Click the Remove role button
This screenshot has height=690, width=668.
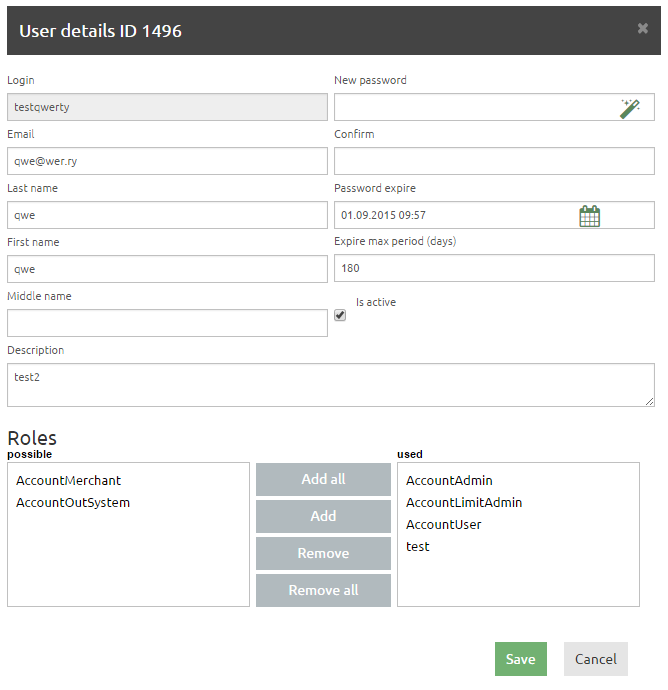(323, 553)
